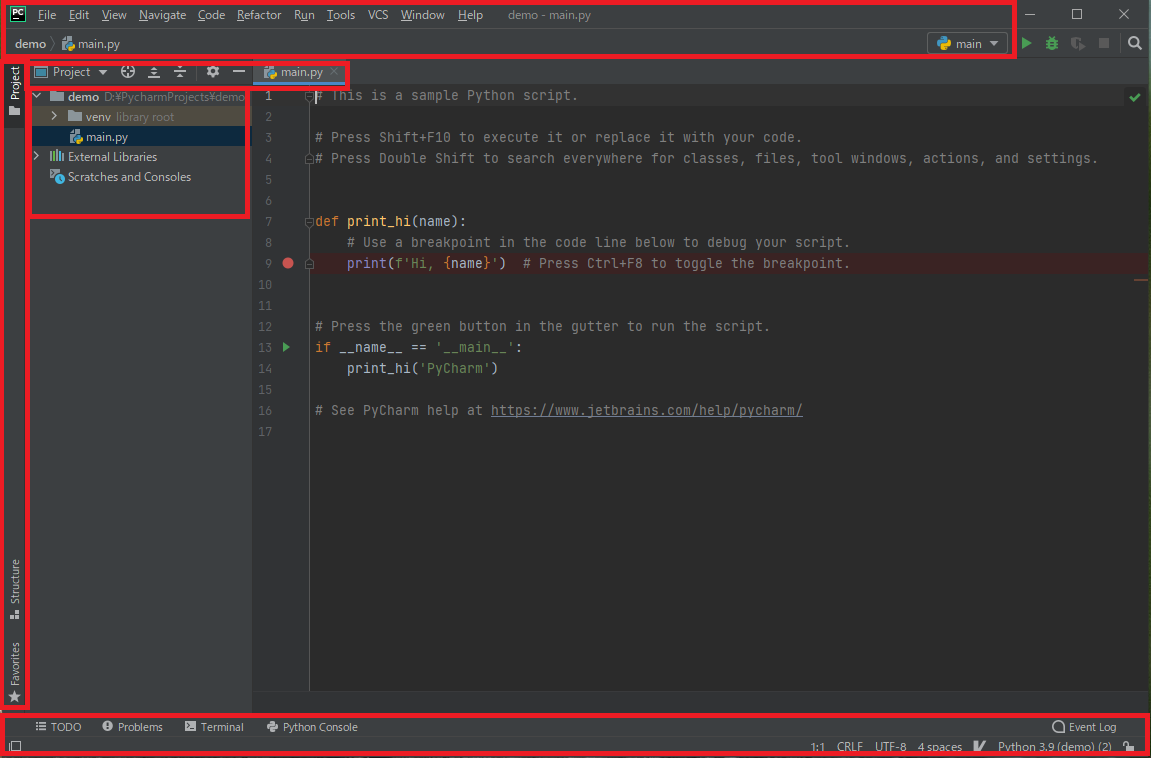The height and width of the screenshot is (758, 1151).
Task: Run with coverage icon in toolbar
Action: (1078, 44)
